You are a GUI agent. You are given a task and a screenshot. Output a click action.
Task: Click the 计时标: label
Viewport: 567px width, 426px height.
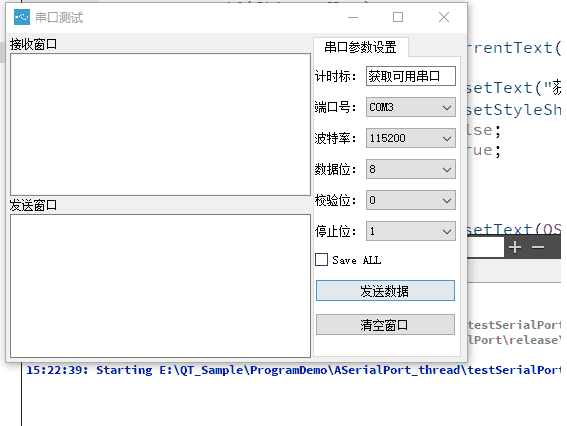click(x=335, y=76)
